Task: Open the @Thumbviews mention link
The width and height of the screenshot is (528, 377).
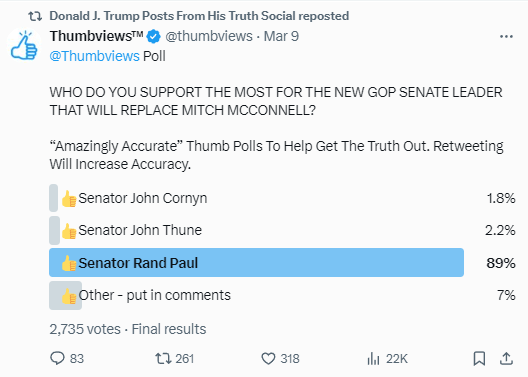Action: (x=94, y=56)
